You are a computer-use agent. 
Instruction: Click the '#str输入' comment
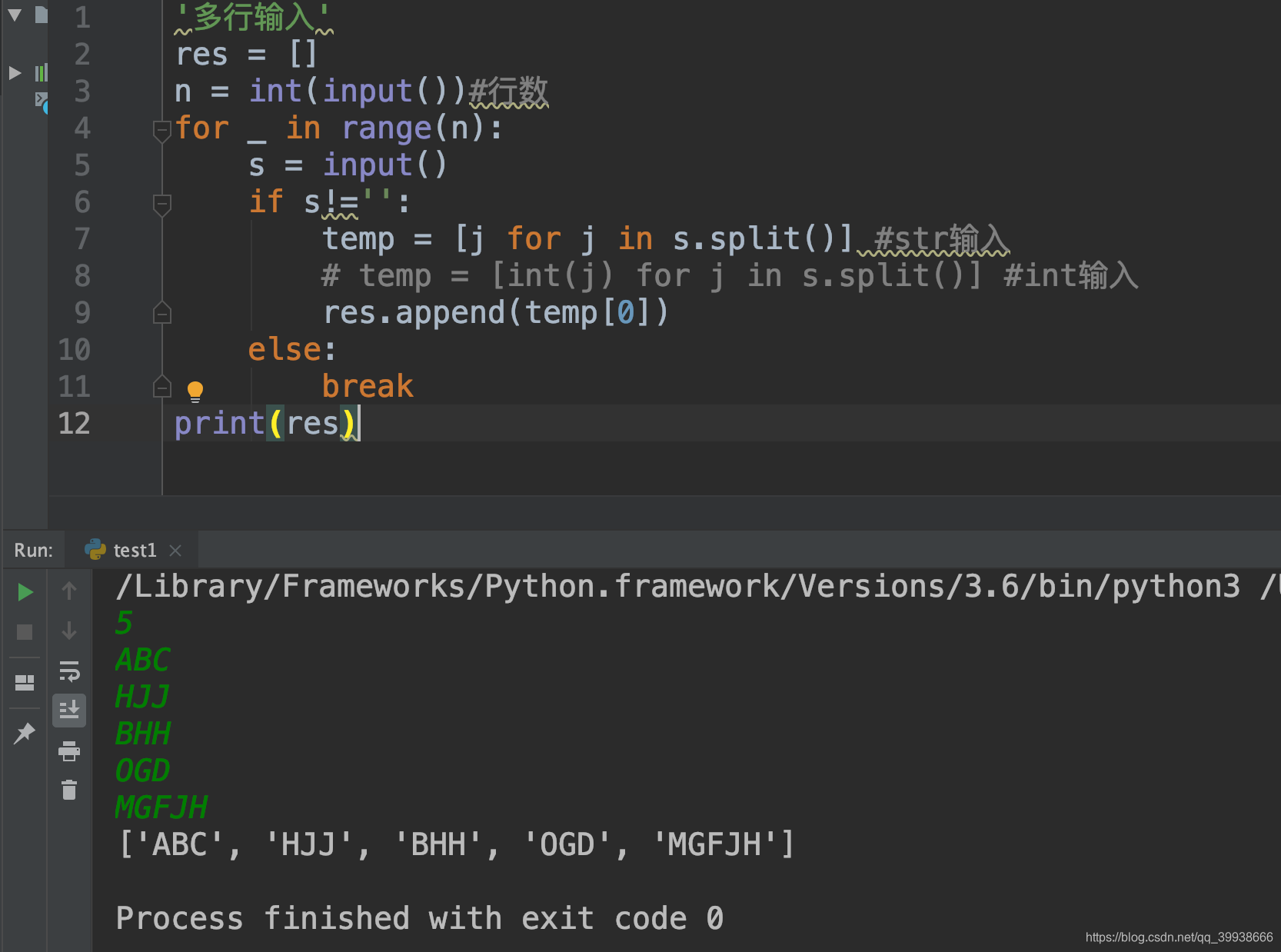941,238
